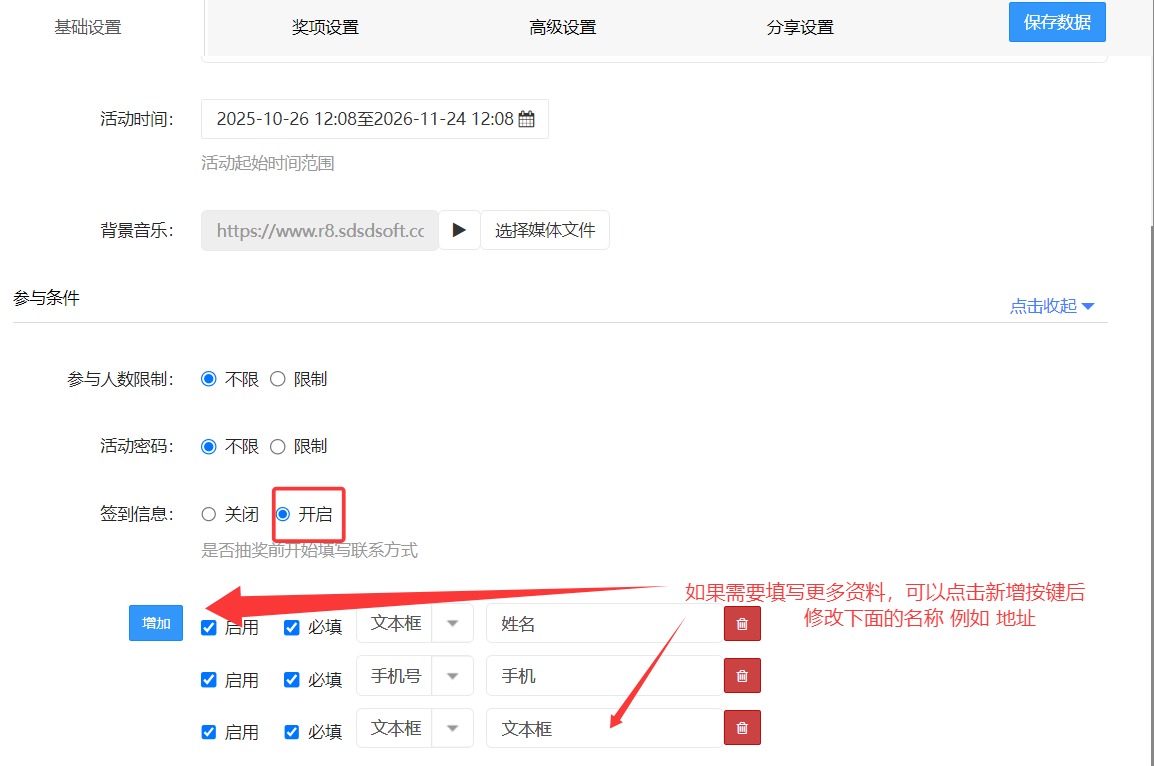Open the 高级设置 tab
The image size is (1154, 766).
pos(563,27)
